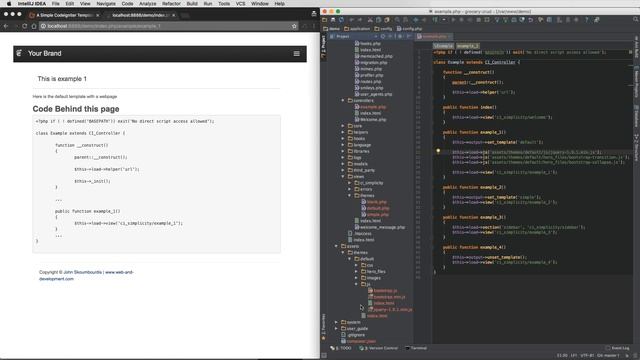
Task: Expand the third_party folder
Action: (343, 170)
